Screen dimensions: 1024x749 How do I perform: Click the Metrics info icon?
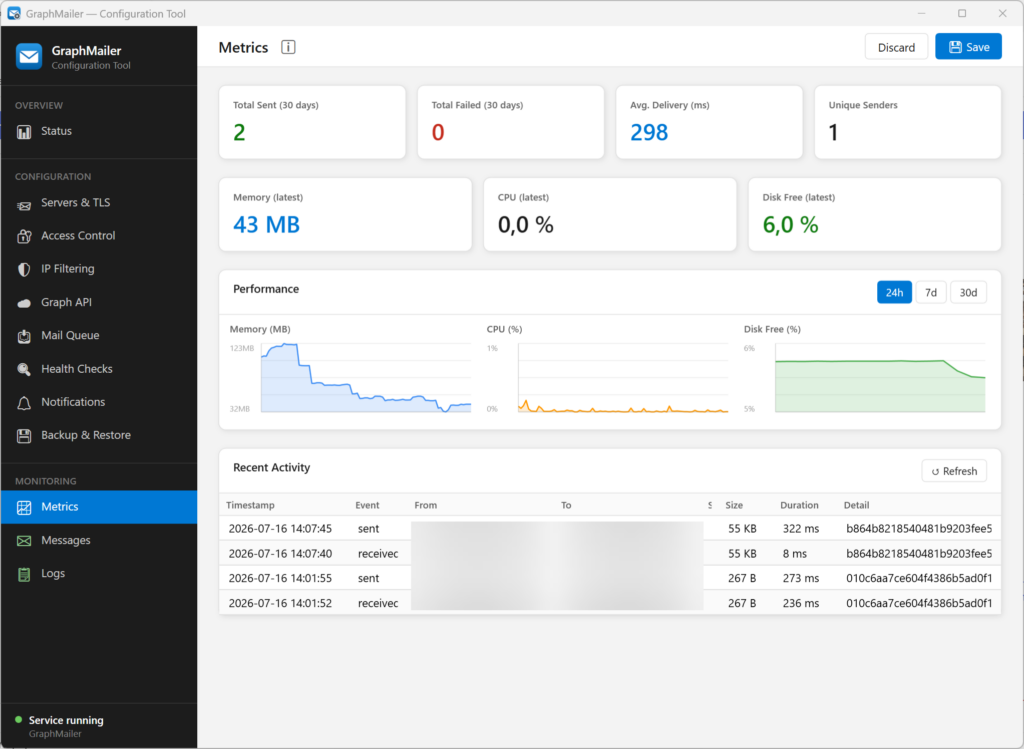[x=288, y=47]
